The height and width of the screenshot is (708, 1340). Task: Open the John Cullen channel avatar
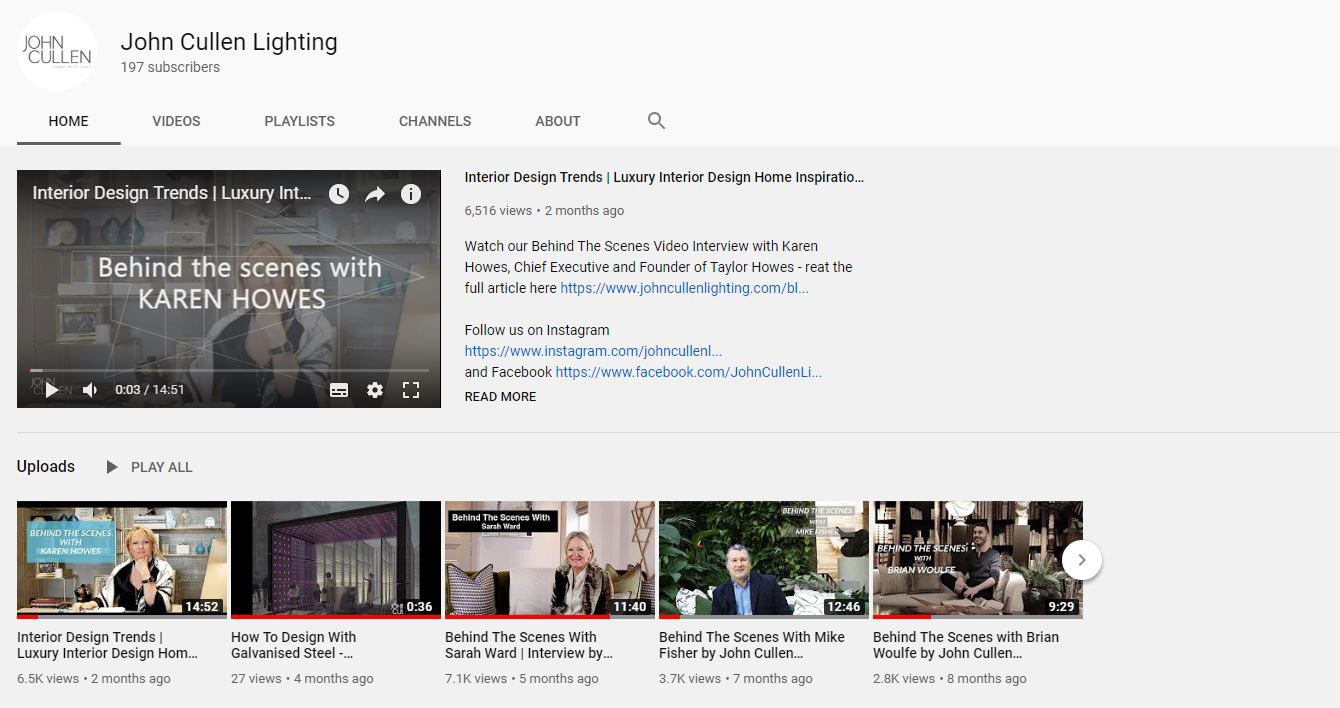click(x=56, y=51)
